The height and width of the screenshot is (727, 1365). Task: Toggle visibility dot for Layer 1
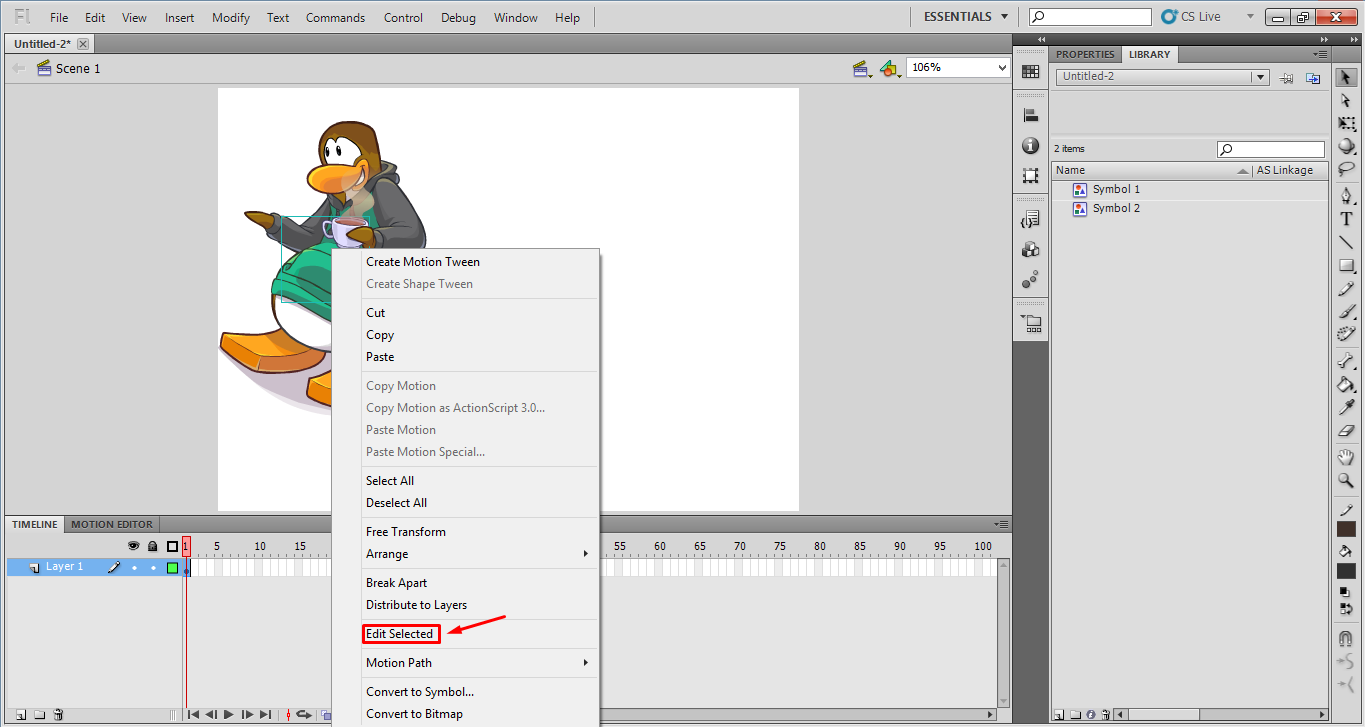[134, 567]
